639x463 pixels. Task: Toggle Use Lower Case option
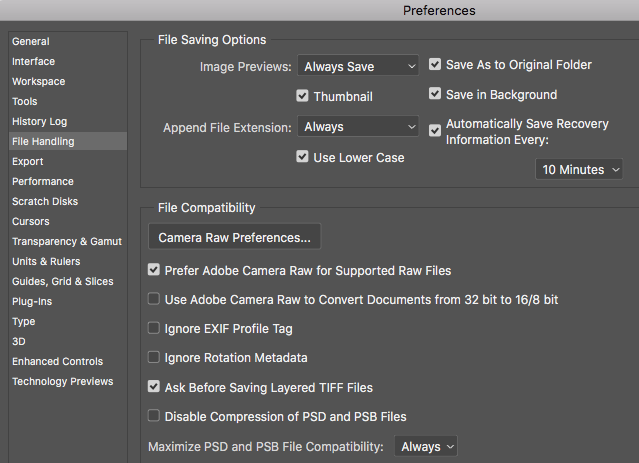pyautogui.click(x=303, y=157)
